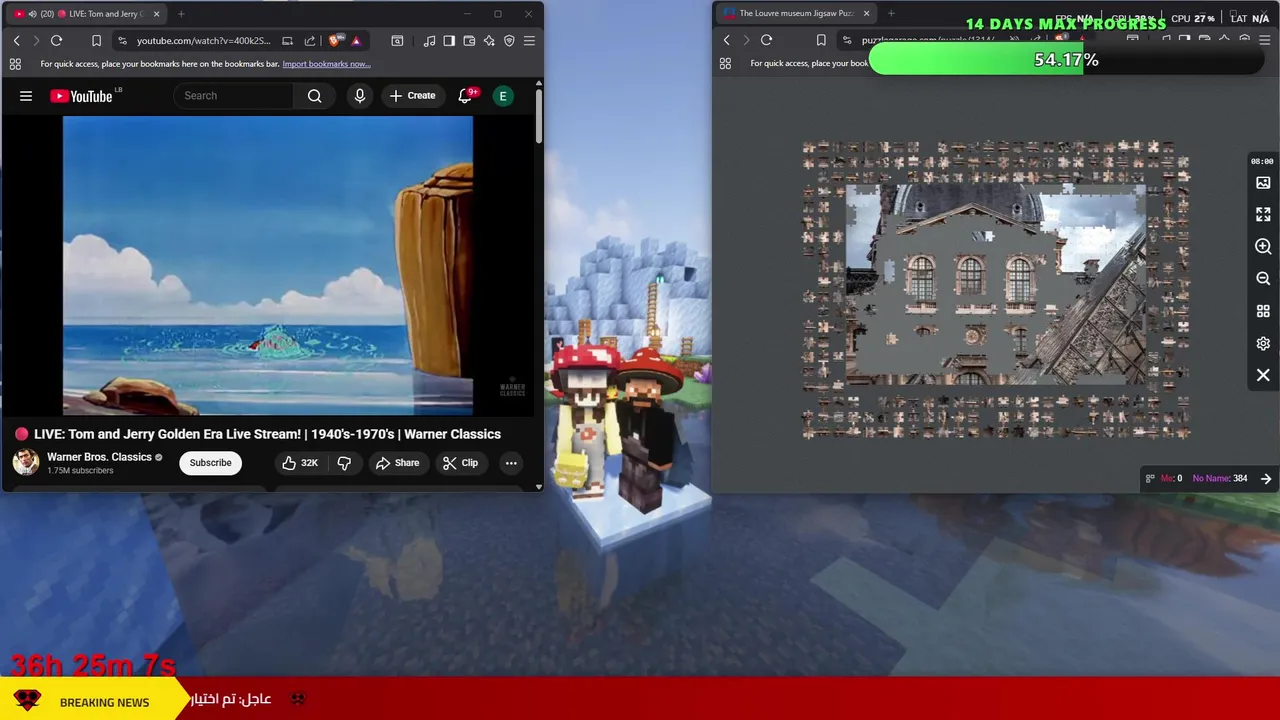Toggle the Brave sidebar panel icon
This screenshot has width=1280, height=720.
(449, 40)
